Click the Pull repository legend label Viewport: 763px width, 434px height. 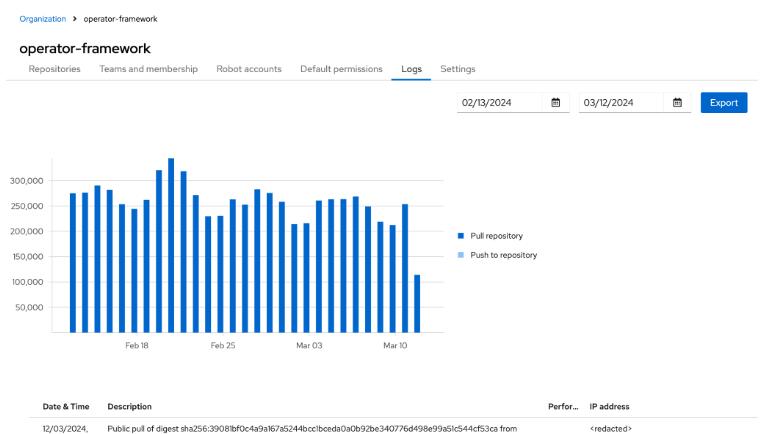(x=496, y=236)
